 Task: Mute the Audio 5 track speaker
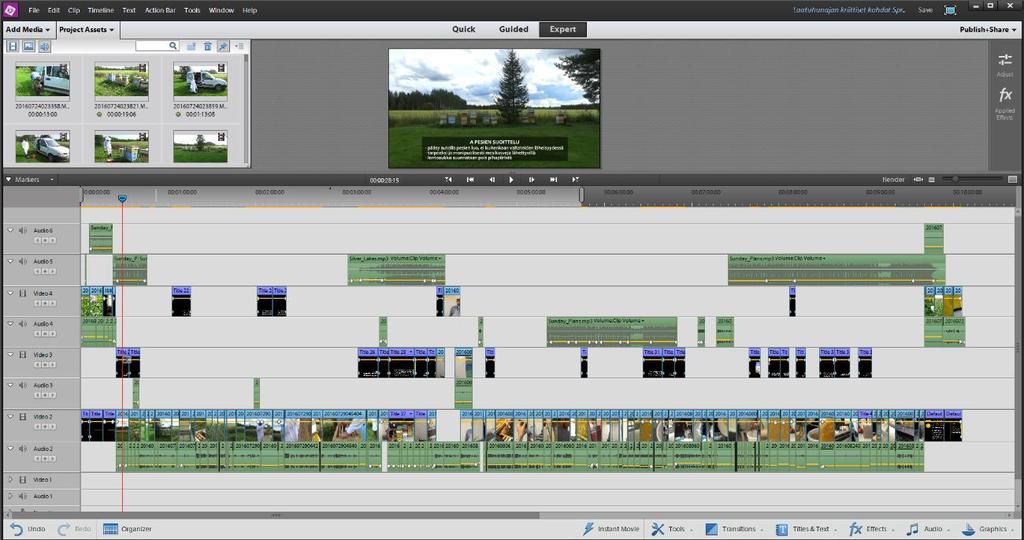(x=23, y=262)
